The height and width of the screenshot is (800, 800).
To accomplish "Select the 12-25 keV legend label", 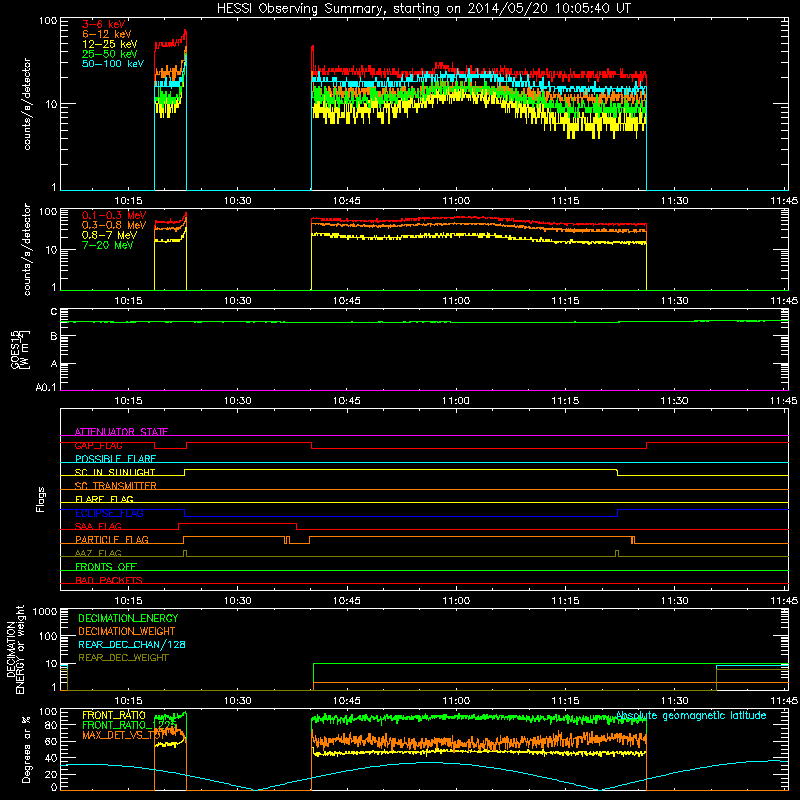I will [110, 44].
